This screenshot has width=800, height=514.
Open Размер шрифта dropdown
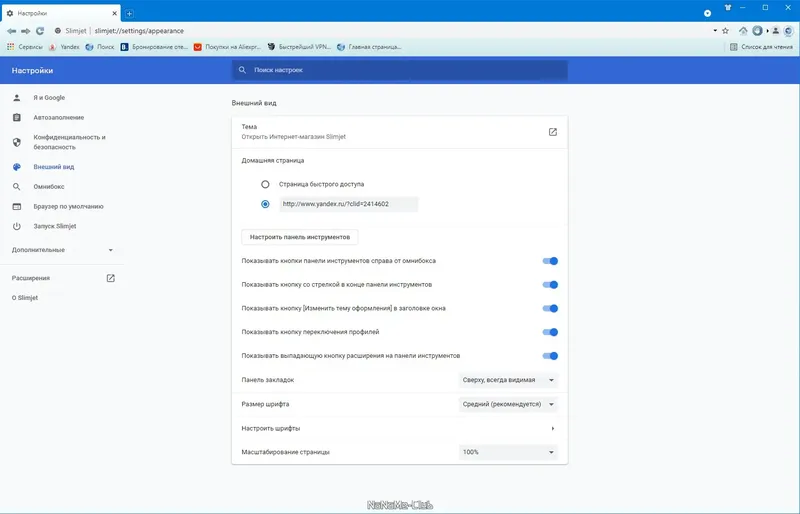point(508,404)
